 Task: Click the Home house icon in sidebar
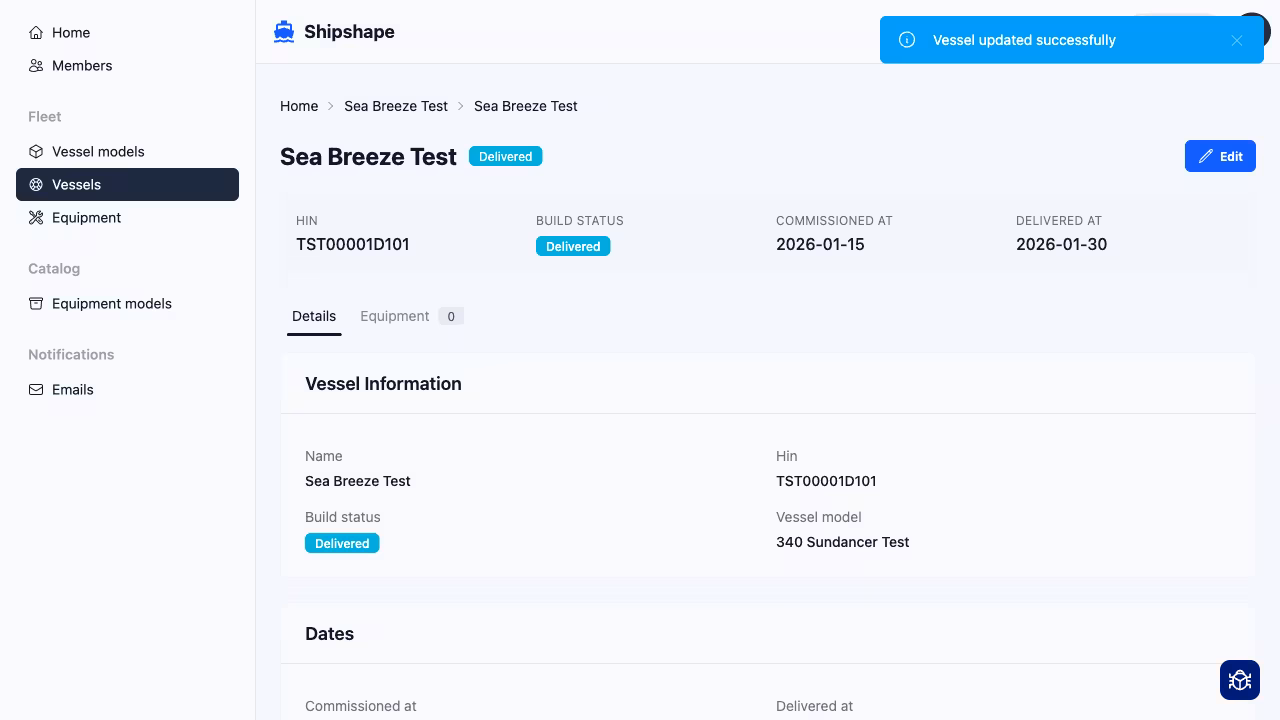[x=36, y=33]
